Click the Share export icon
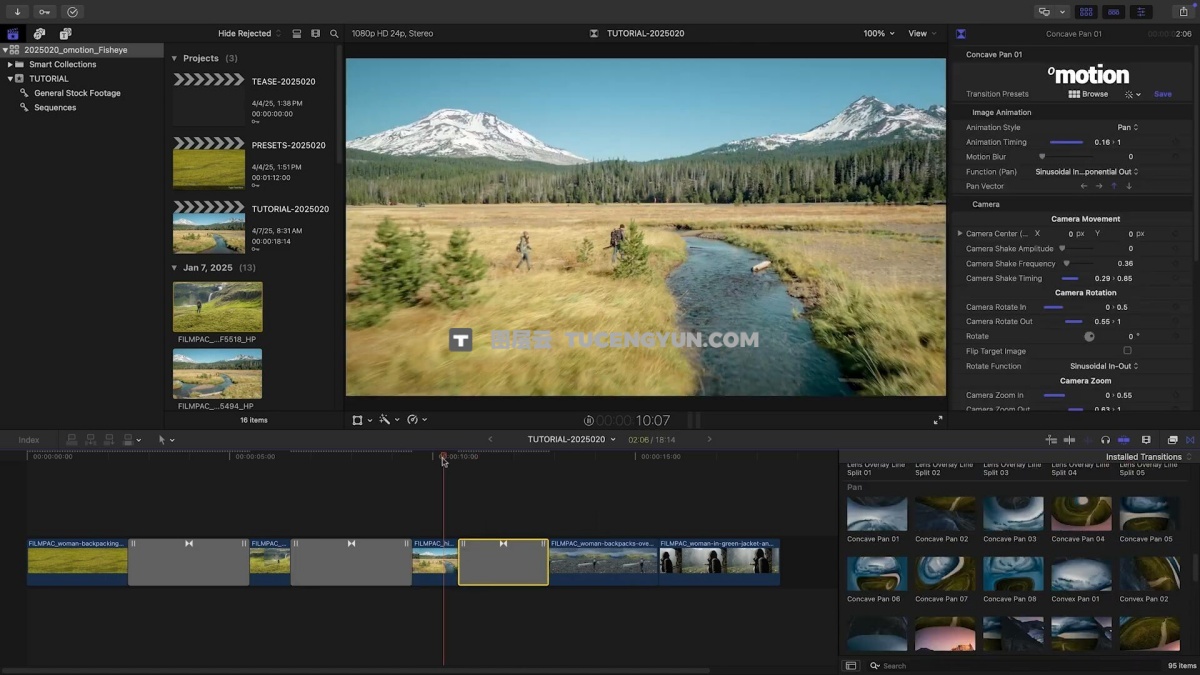This screenshot has width=1200, height=675. (x=1183, y=12)
